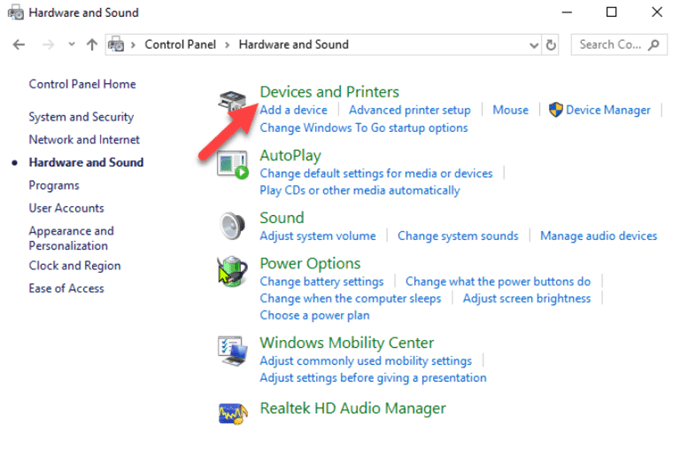The image size is (680, 456).
Task: Open the recent locations dropdown chevron
Action: pyautogui.click(x=70, y=45)
